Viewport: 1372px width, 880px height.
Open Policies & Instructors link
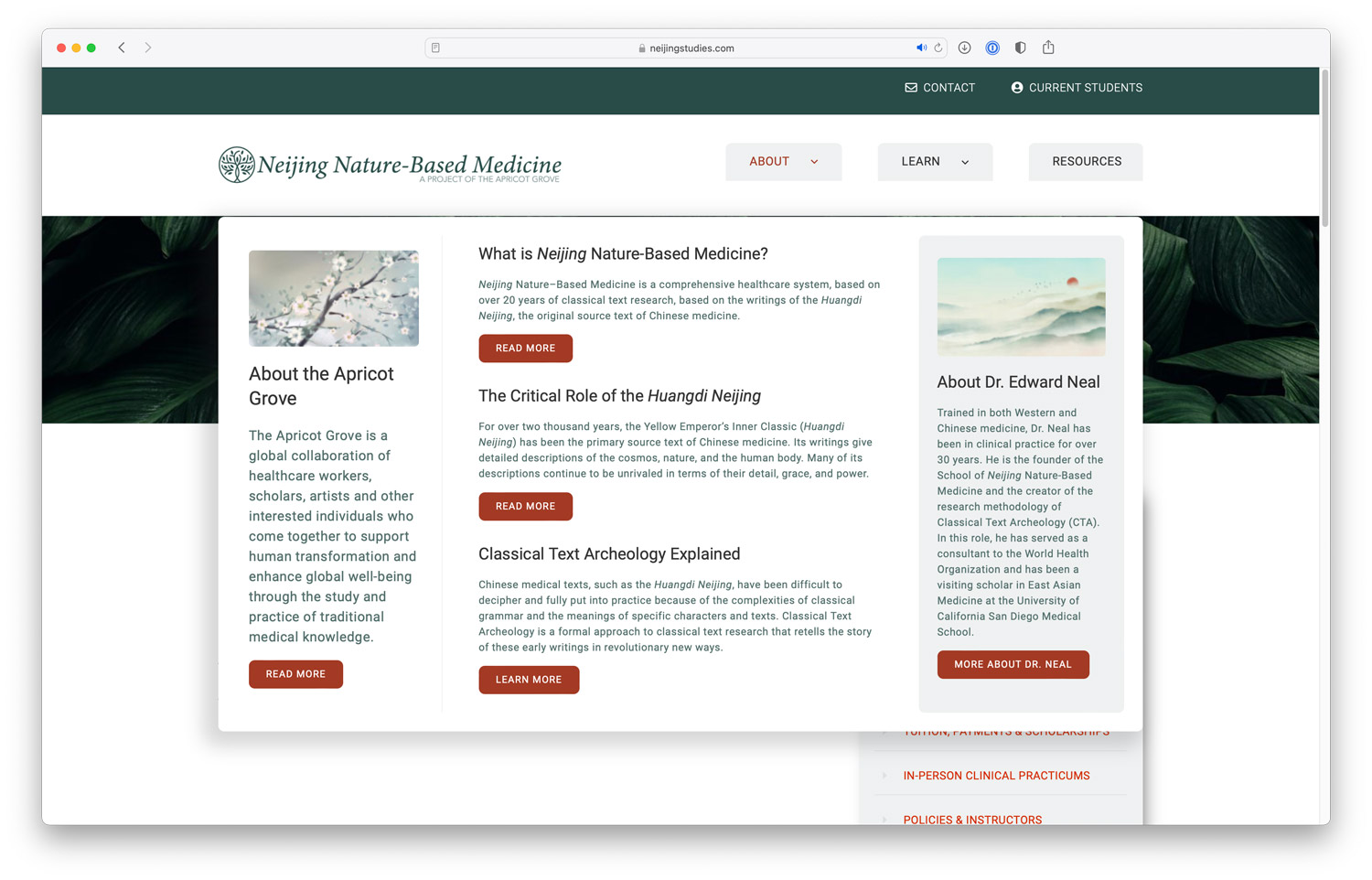(x=972, y=820)
